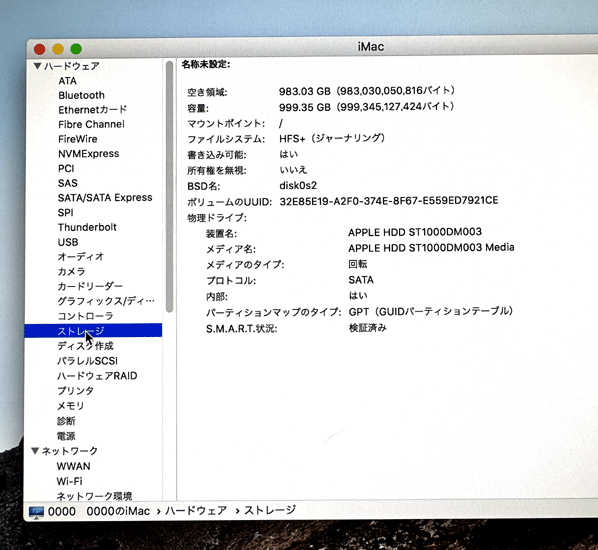The height and width of the screenshot is (550, 598).
Task: Click the volume UUID 32E85E19 value
Action: coord(389,201)
